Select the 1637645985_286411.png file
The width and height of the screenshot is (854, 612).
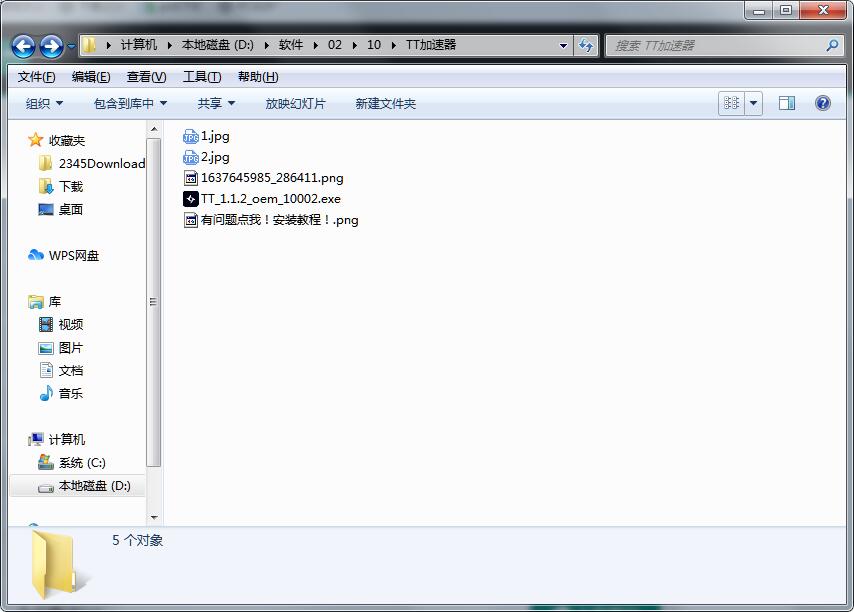[271, 178]
